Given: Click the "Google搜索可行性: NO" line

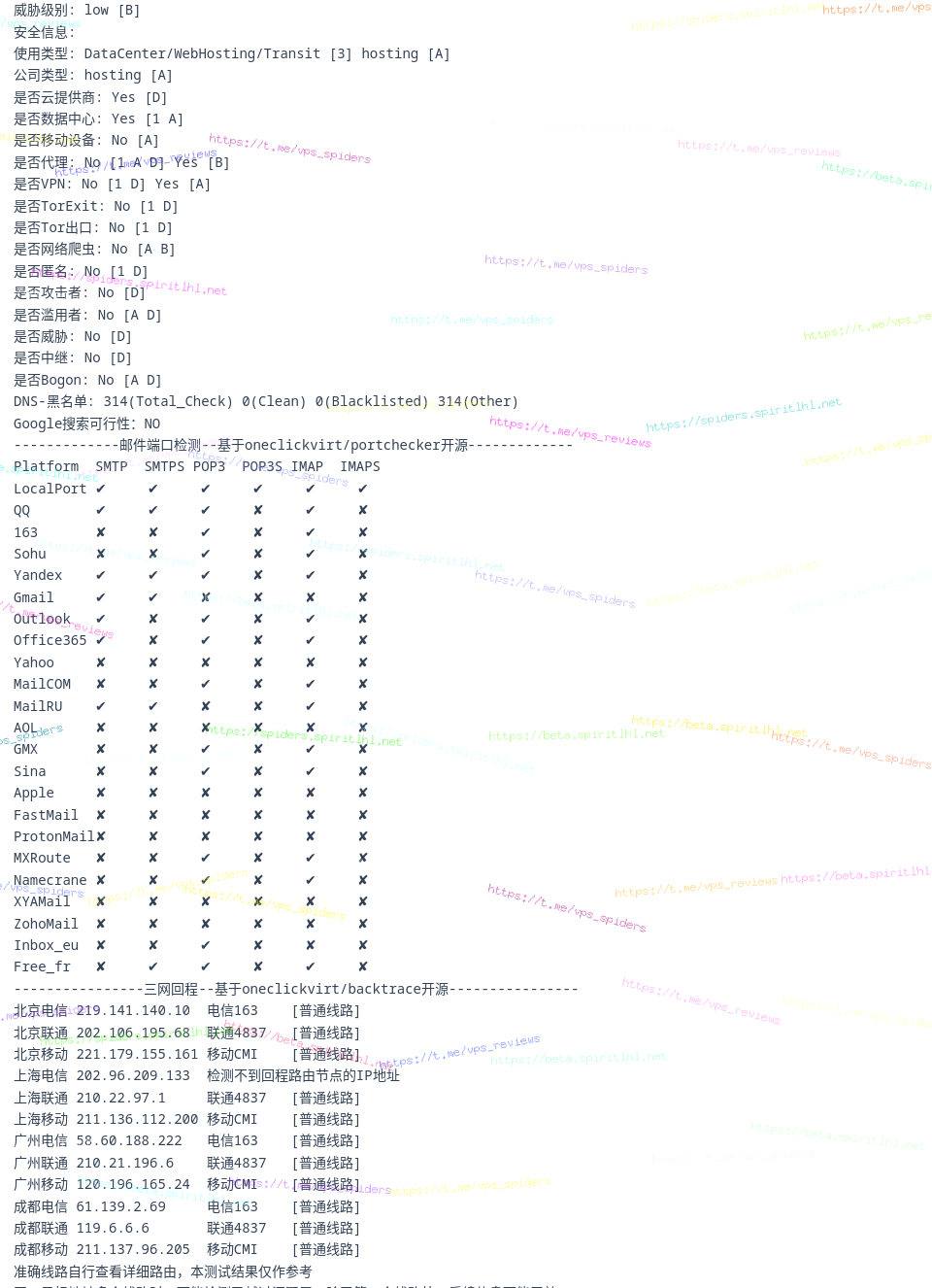Looking at the screenshot, I should [x=87, y=424].
